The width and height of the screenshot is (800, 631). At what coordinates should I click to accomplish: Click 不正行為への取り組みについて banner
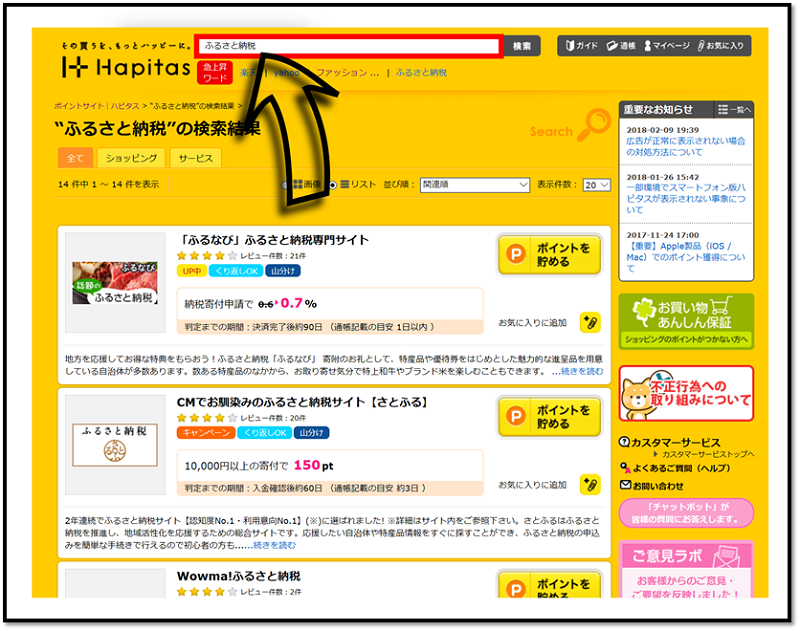[x=686, y=393]
